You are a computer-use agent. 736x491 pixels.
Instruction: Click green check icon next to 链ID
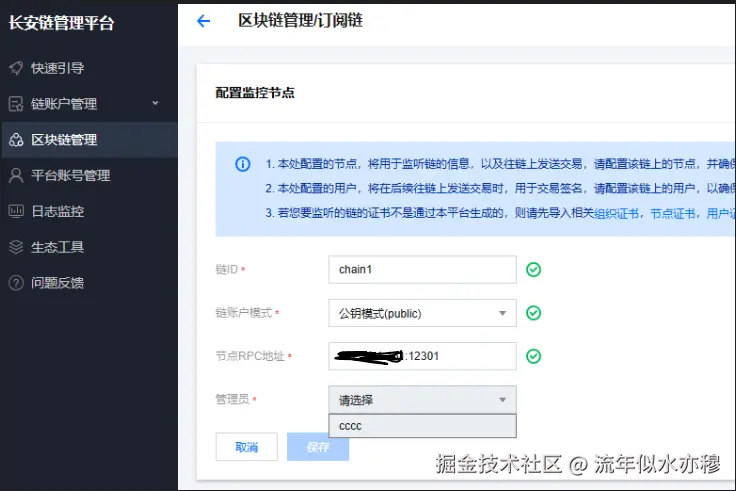click(533, 269)
